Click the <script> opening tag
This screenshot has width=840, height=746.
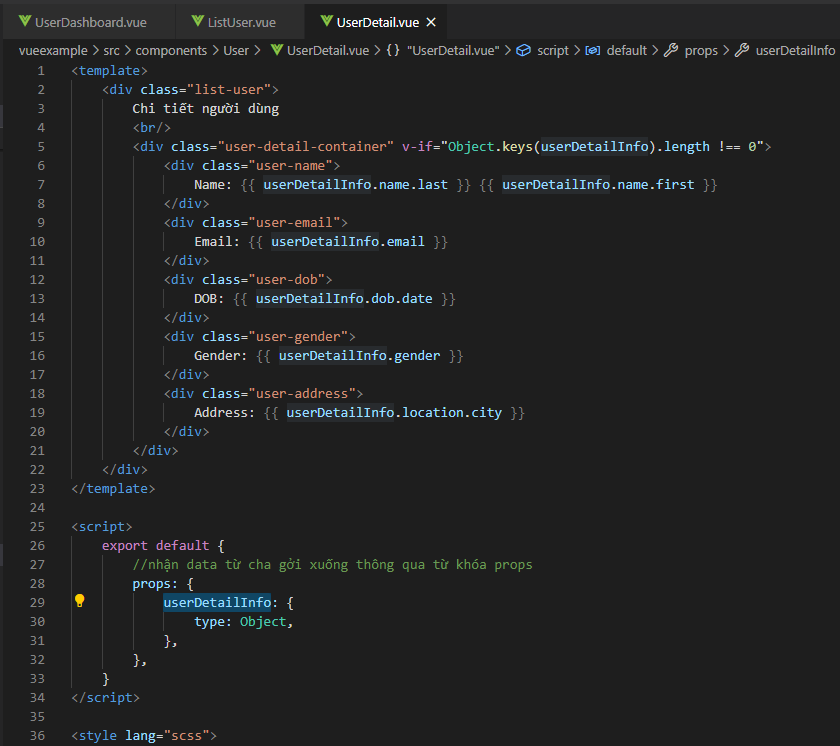coord(102,527)
